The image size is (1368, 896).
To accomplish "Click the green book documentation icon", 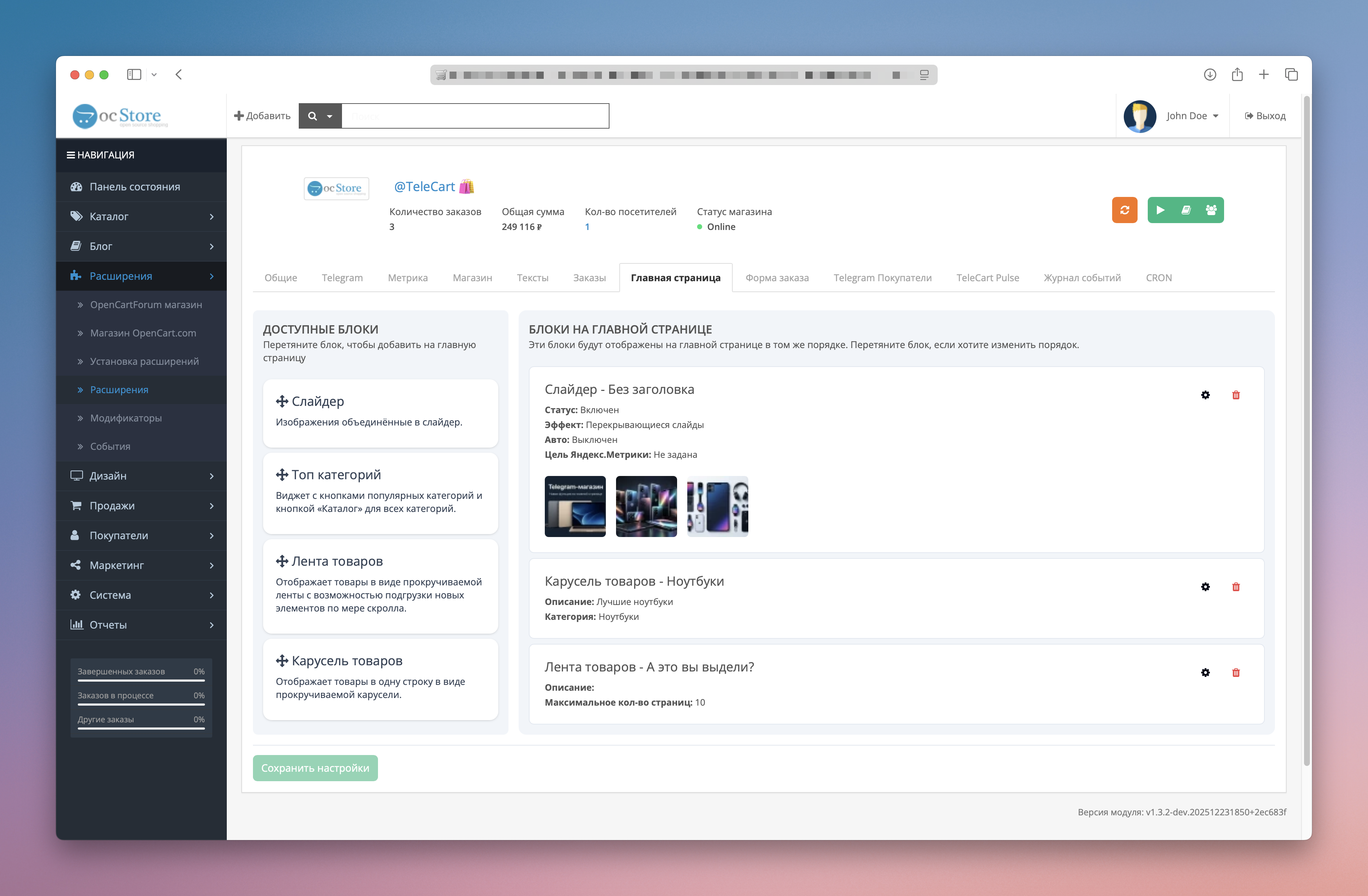I will [x=1185, y=210].
